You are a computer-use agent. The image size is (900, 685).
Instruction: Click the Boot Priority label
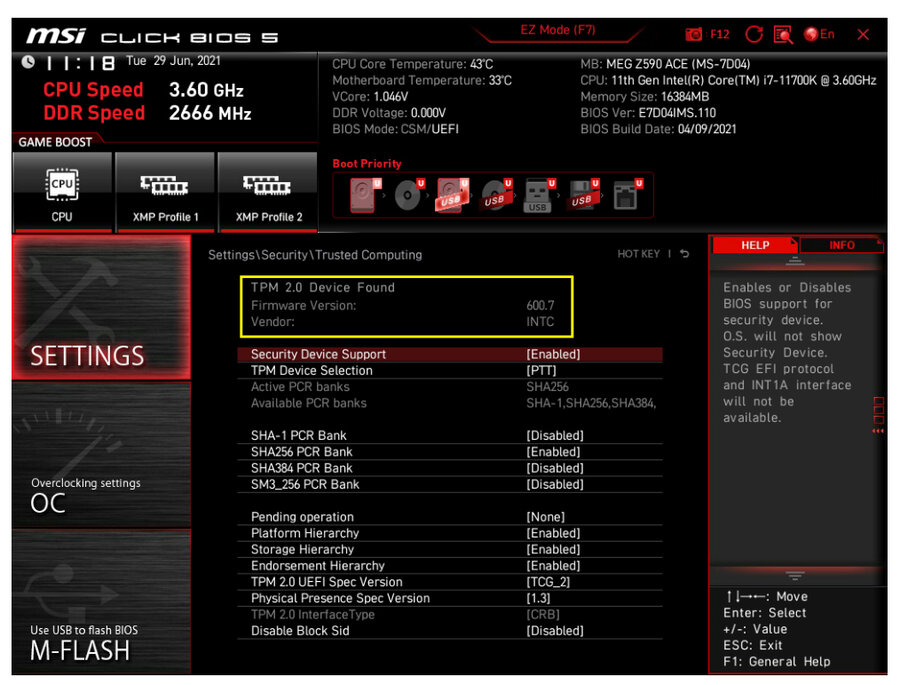tap(367, 164)
